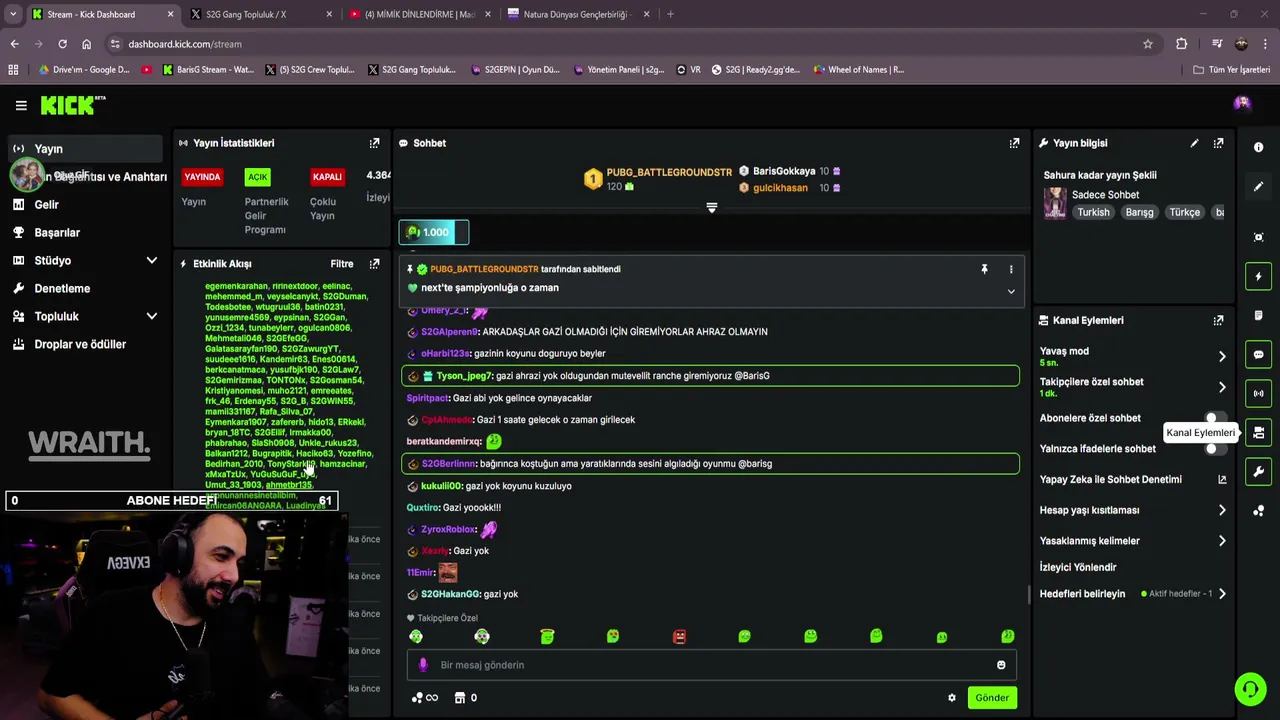The width and height of the screenshot is (1280, 720).
Task: Click the Kick logo
Action: pos(72,105)
